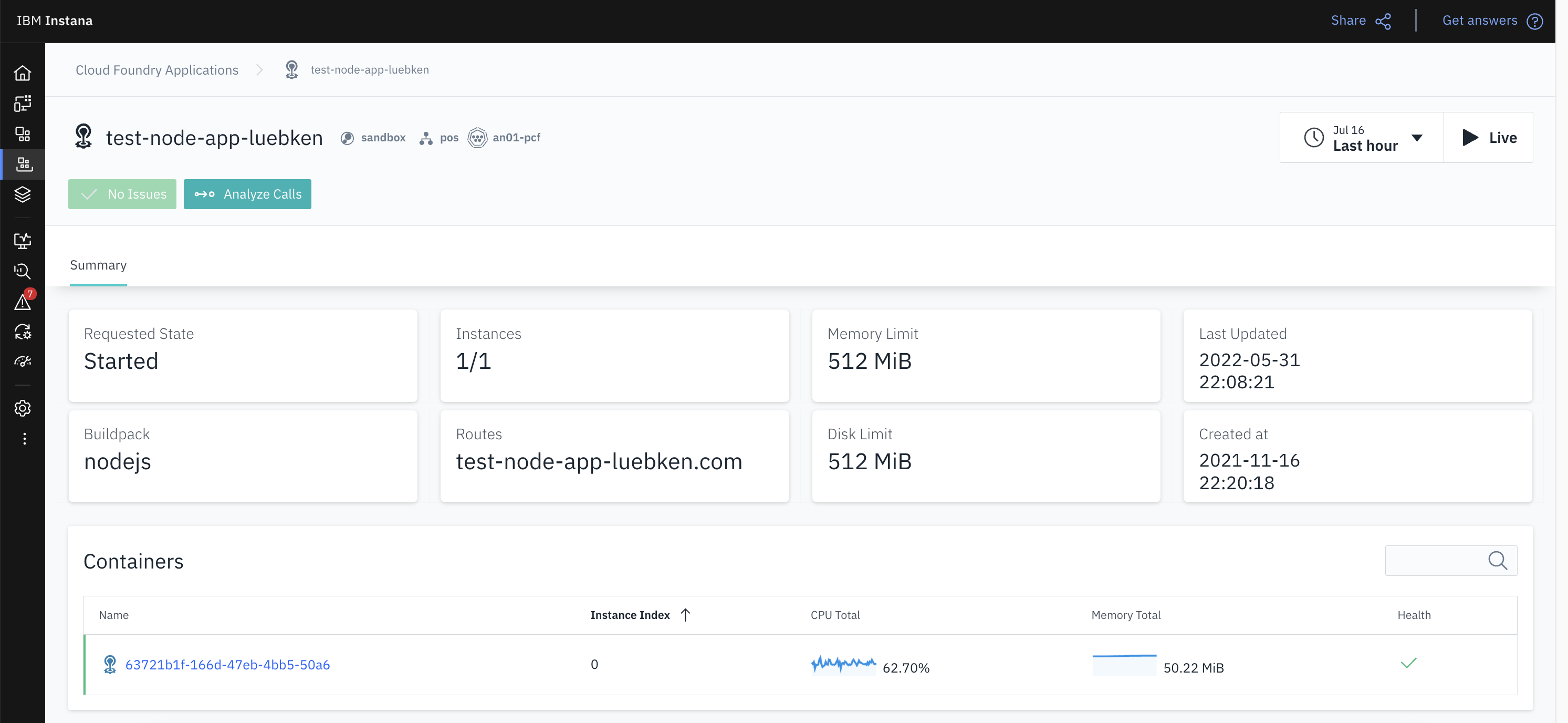Screen dimensions: 1568x723
Task: Open the Websites monitoring sidebar icon
Action: tap(23, 241)
